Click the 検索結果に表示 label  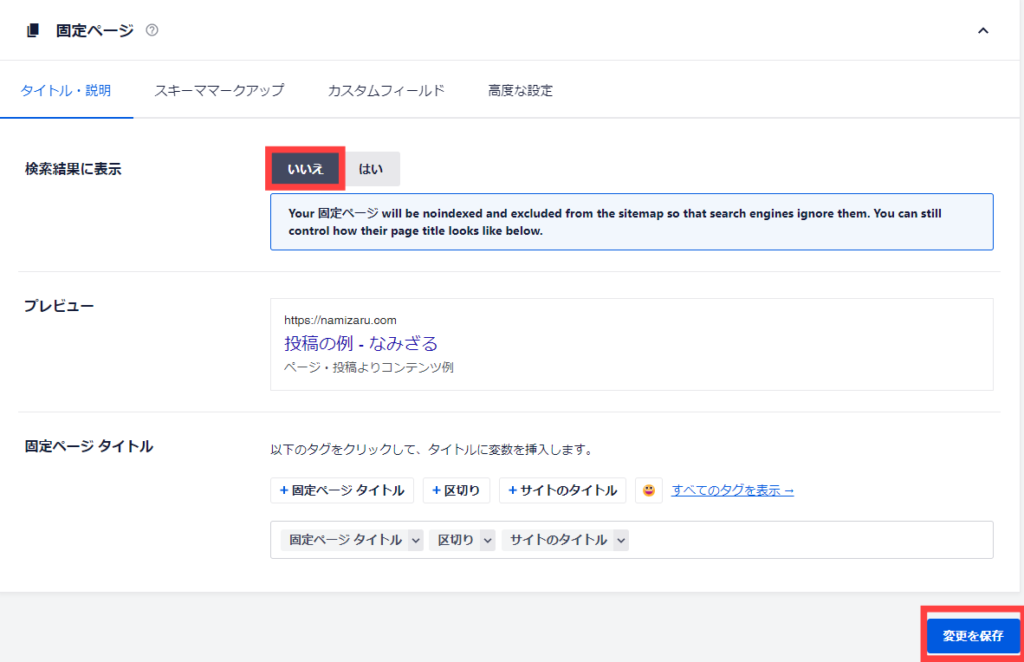[x=73, y=169]
